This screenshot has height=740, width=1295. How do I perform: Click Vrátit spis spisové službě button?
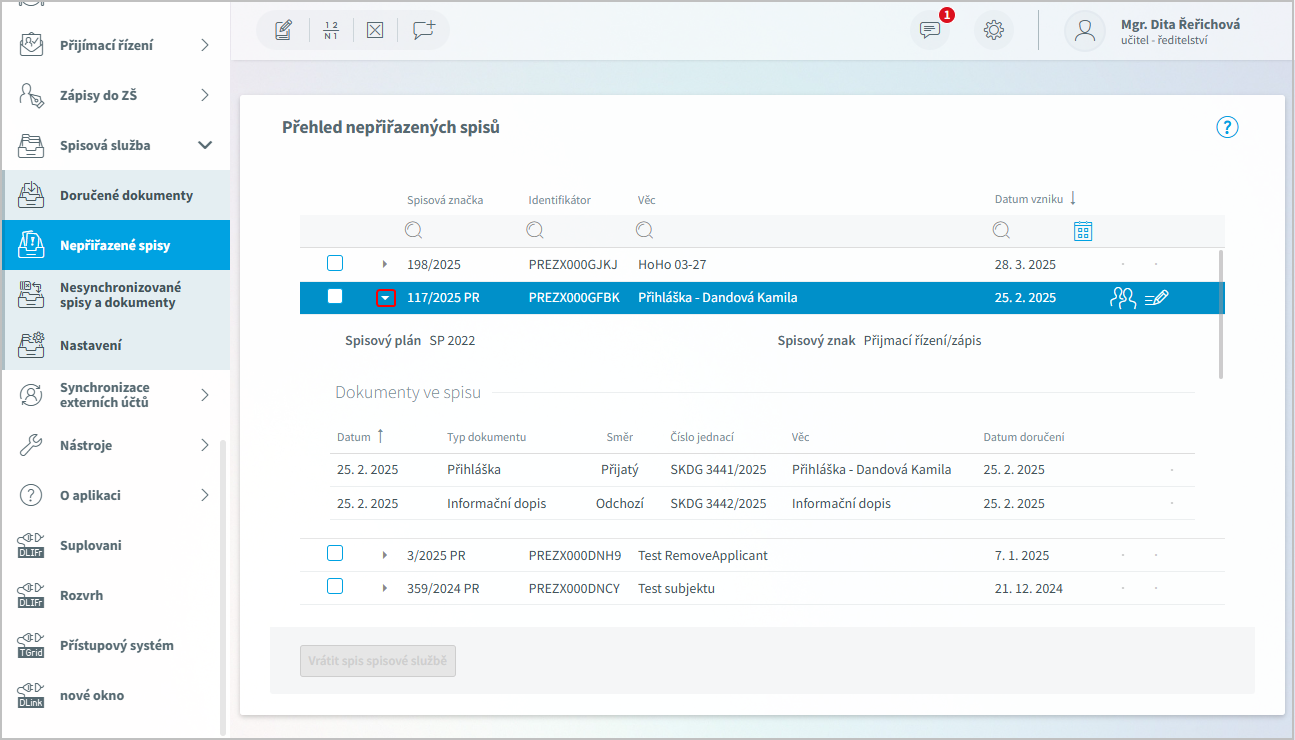click(378, 661)
